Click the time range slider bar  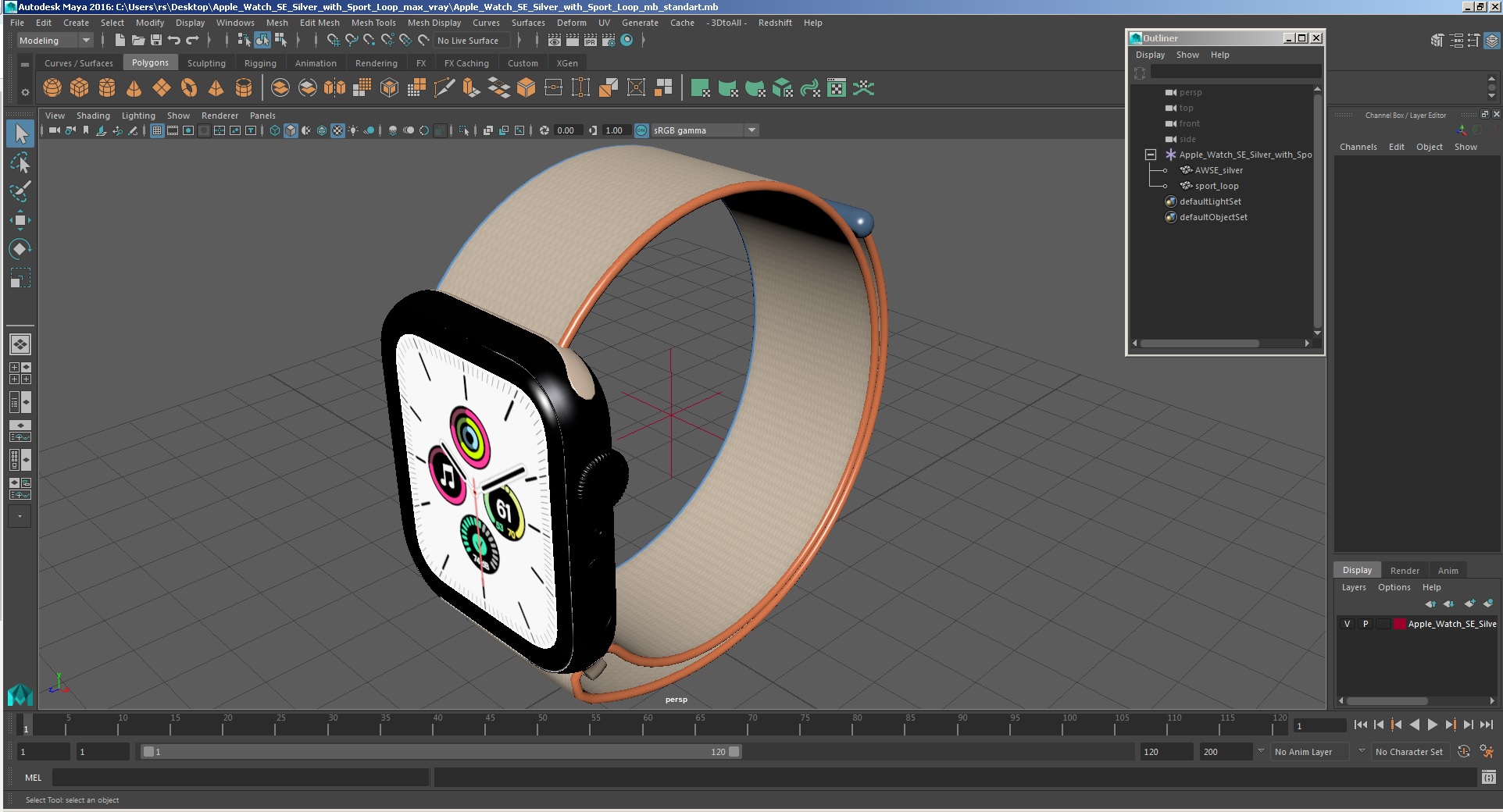441,752
